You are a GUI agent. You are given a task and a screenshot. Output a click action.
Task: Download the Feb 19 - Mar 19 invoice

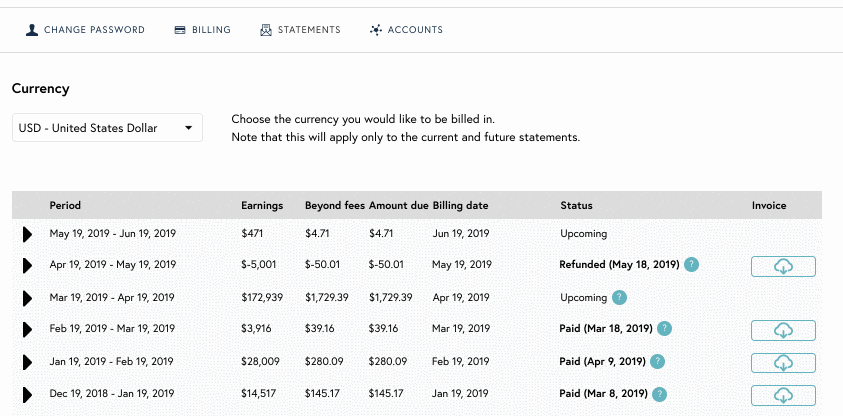coord(783,331)
